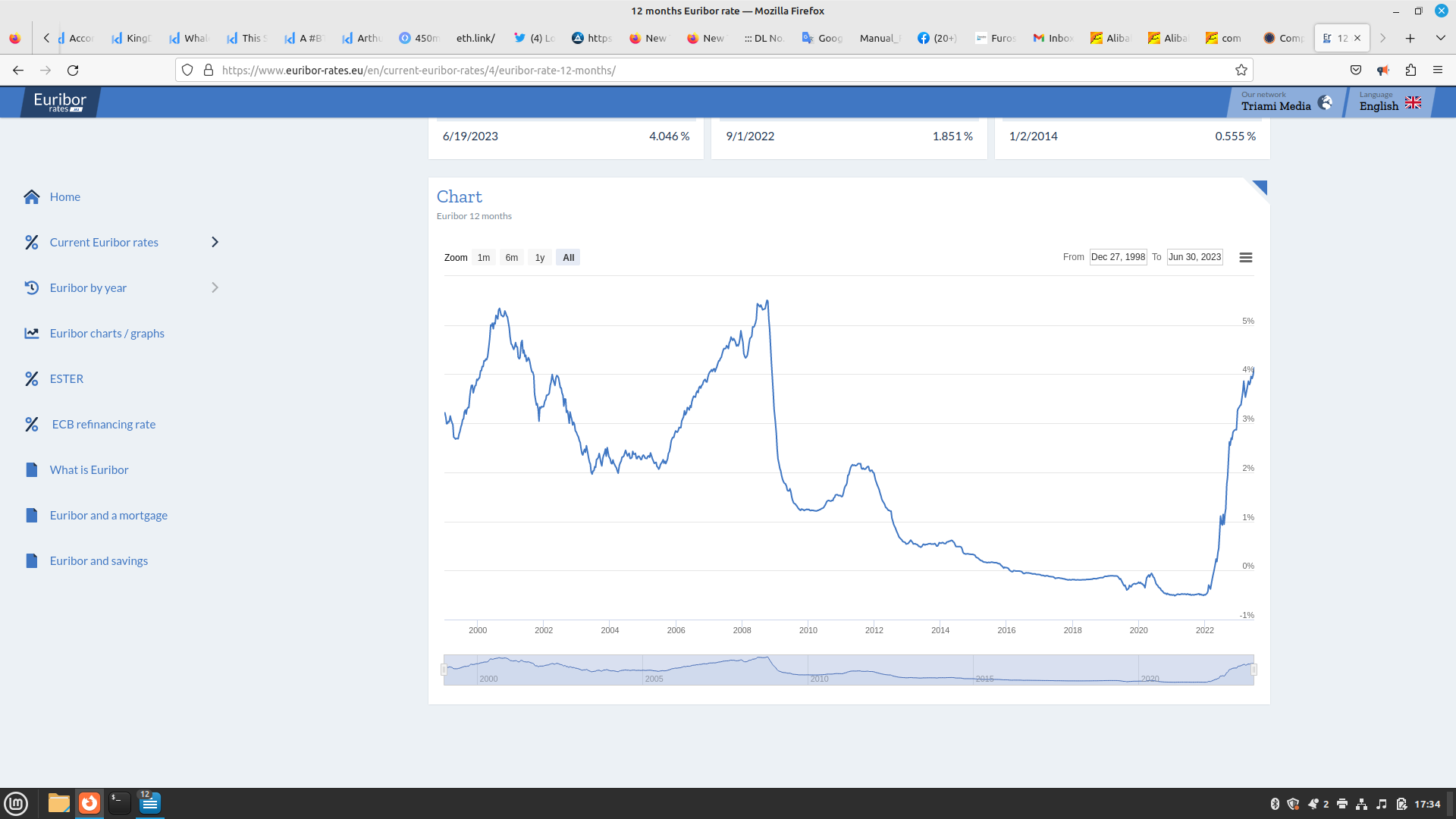Open Firefox application hamburger menu
Screen dimensions: 1456x819
(x=1437, y=71)
